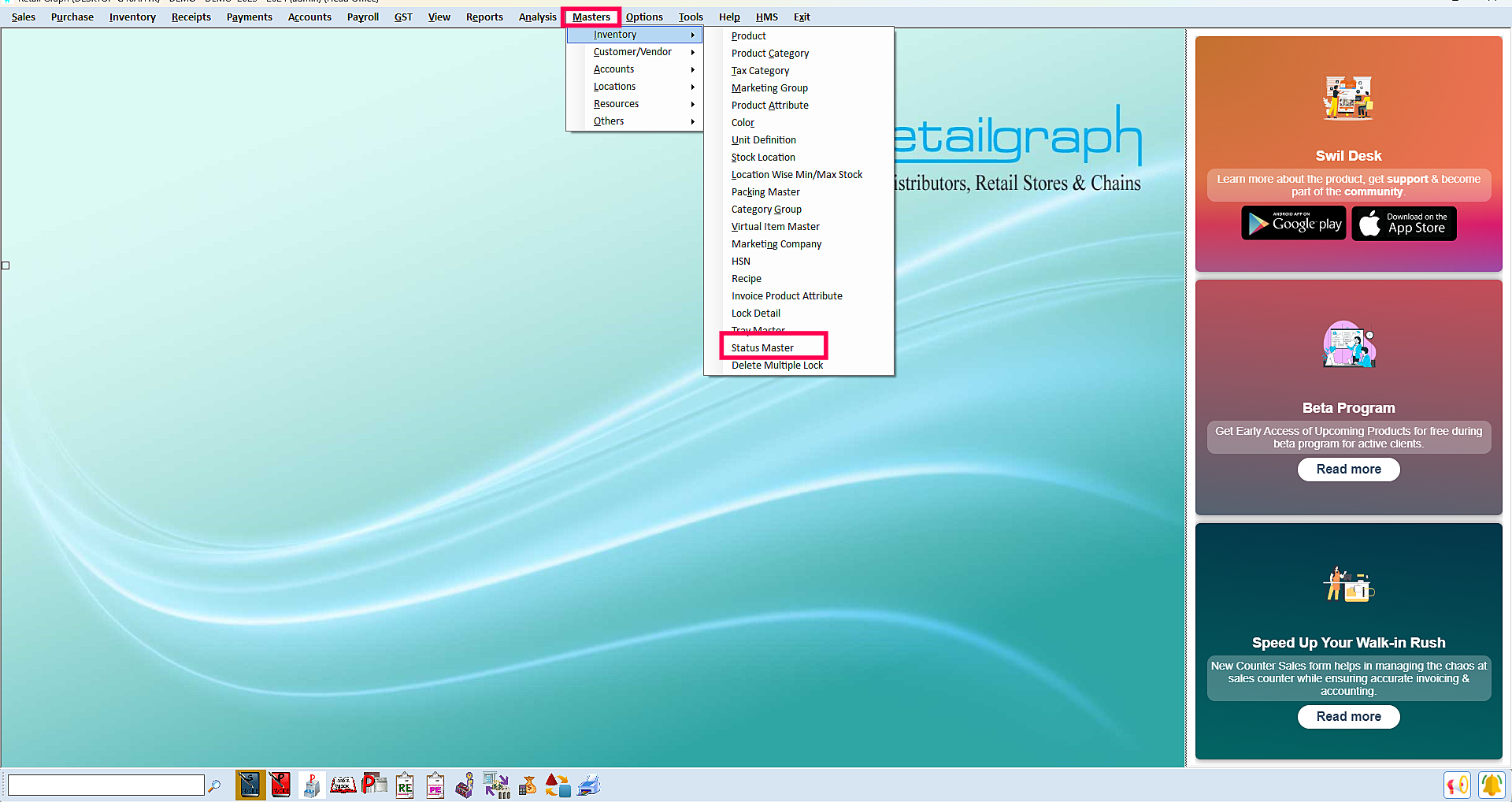Choose Product Category menu entry
The height and width of the screenshot is (802, 1512).
click(769, 54)
